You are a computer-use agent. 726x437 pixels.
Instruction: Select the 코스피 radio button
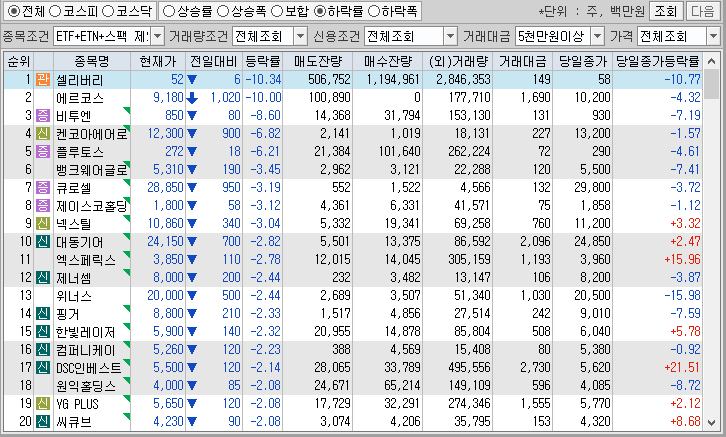coord(55,11)
